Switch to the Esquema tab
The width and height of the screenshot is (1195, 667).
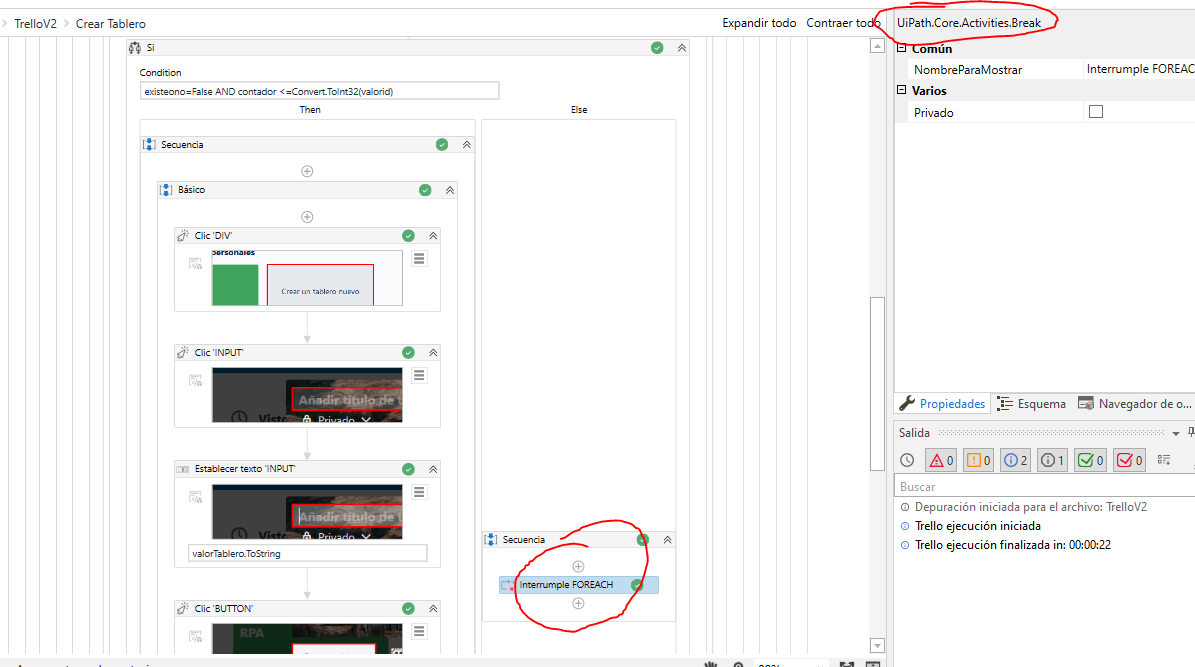pyautogui.click(x=1031, y=403)
